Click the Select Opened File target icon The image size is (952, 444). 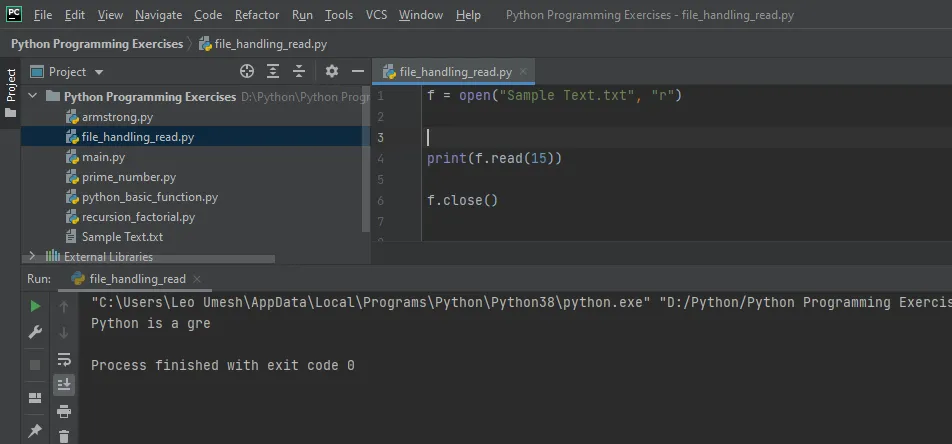pos(246,72)
